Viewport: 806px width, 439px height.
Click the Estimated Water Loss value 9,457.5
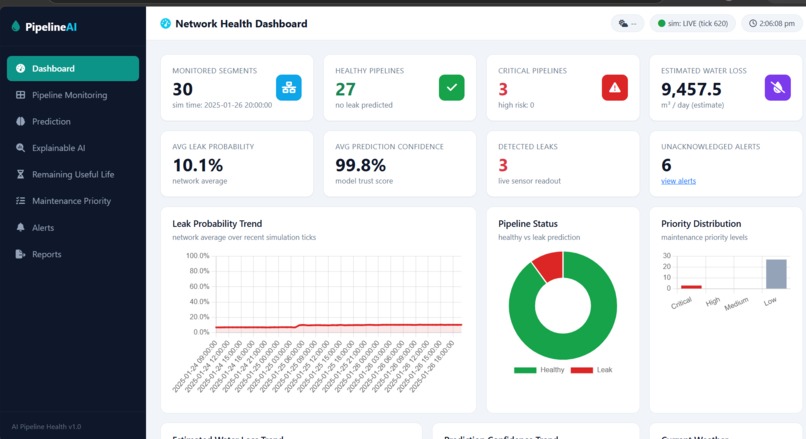[691, 89]
